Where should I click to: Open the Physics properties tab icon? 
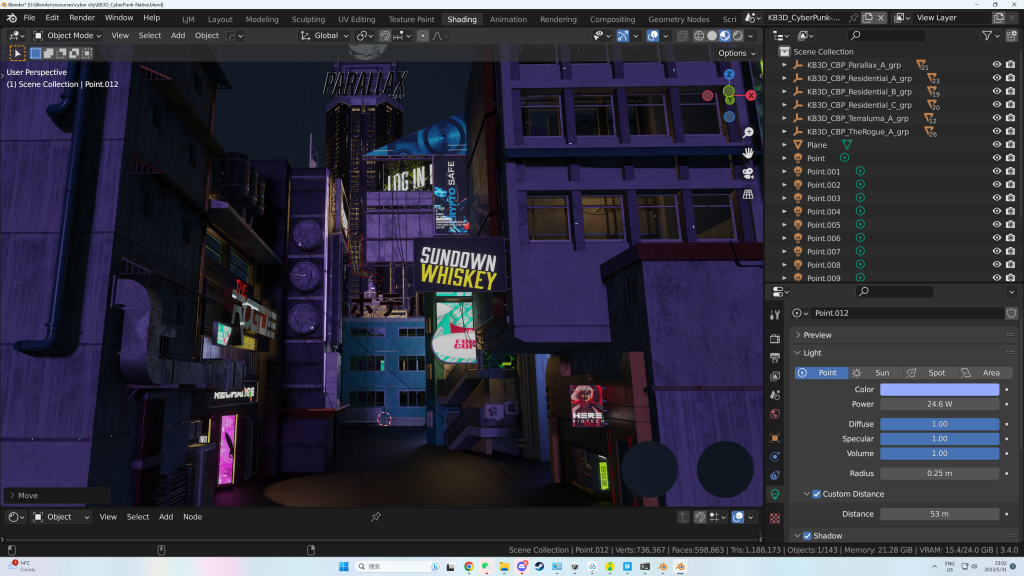pos(775,456)
